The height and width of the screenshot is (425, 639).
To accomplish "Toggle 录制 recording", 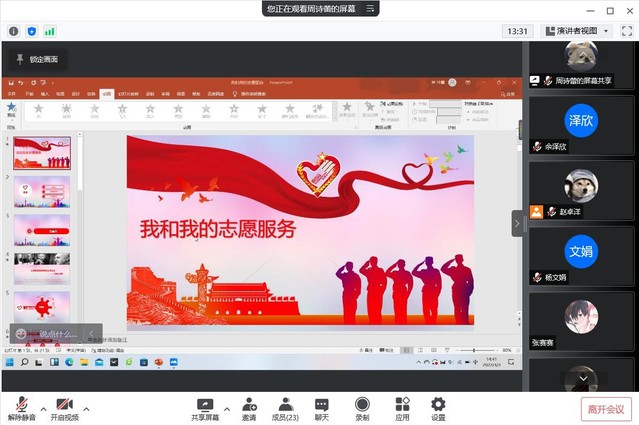I will pyautogui.click(x=362, y=409).
